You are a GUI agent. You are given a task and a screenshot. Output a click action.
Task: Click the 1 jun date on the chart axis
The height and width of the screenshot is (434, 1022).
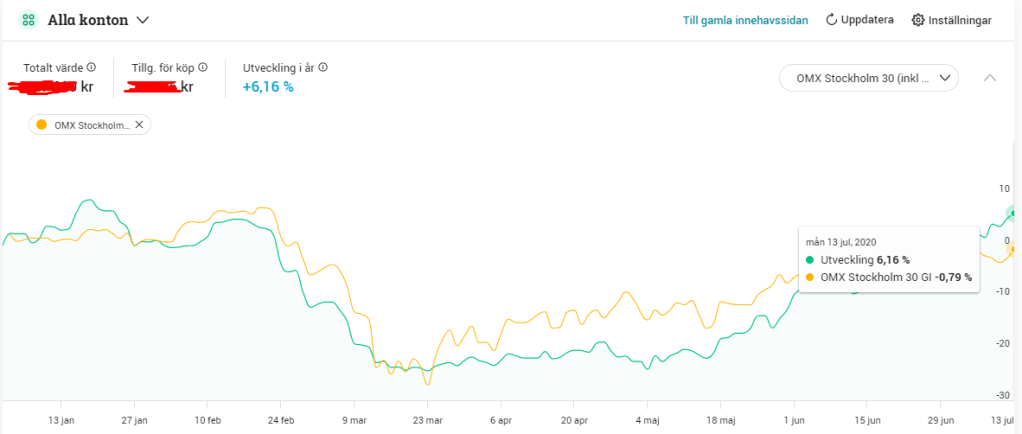tap(794, 420)
